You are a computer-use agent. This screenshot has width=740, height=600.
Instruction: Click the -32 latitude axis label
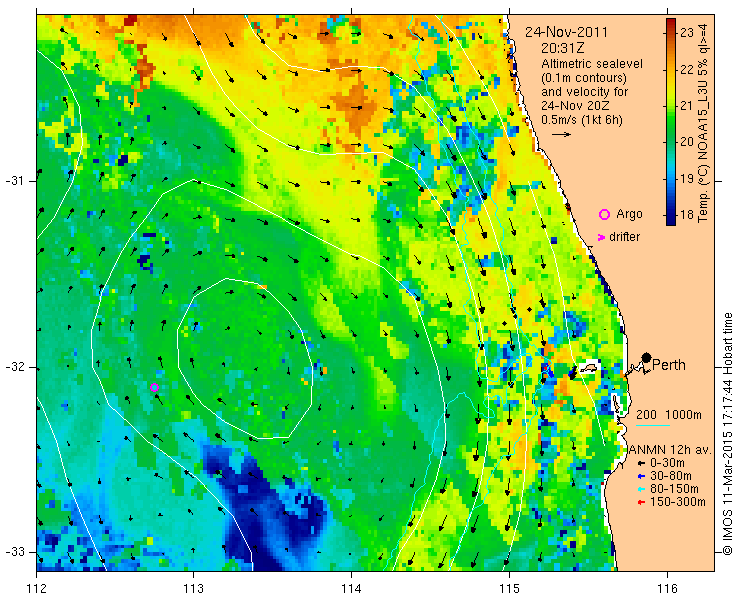[14, 367]
